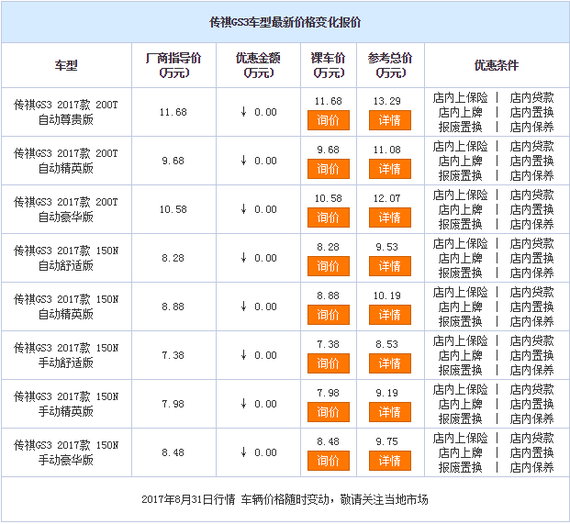This screenshot has height=524, width=570.
Task: Open 传祺GS3 2017款 200T 自动尊贵版 model link
Action: tap(66, 112)
